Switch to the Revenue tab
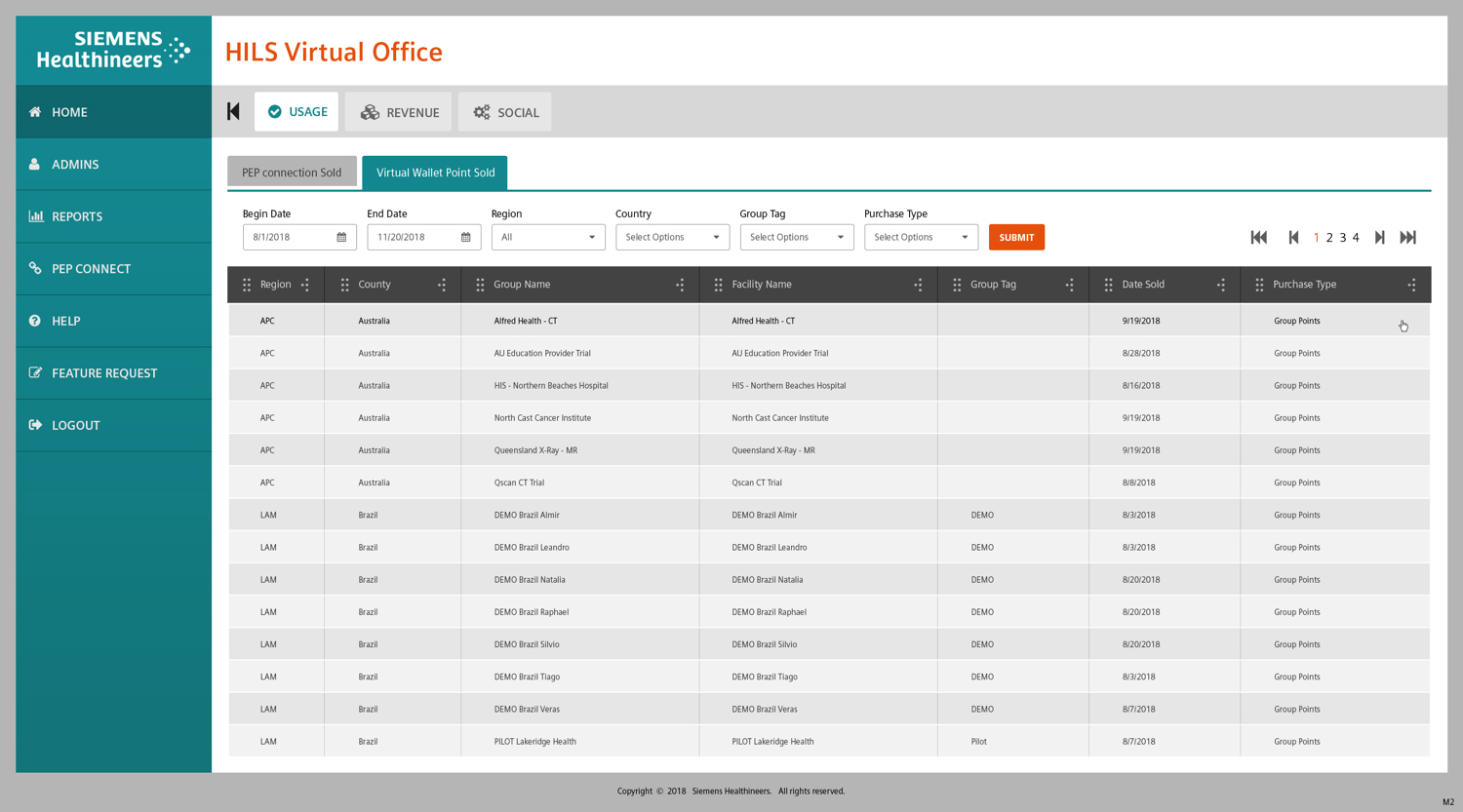The image size is (1463, 812). click(399, 112)
